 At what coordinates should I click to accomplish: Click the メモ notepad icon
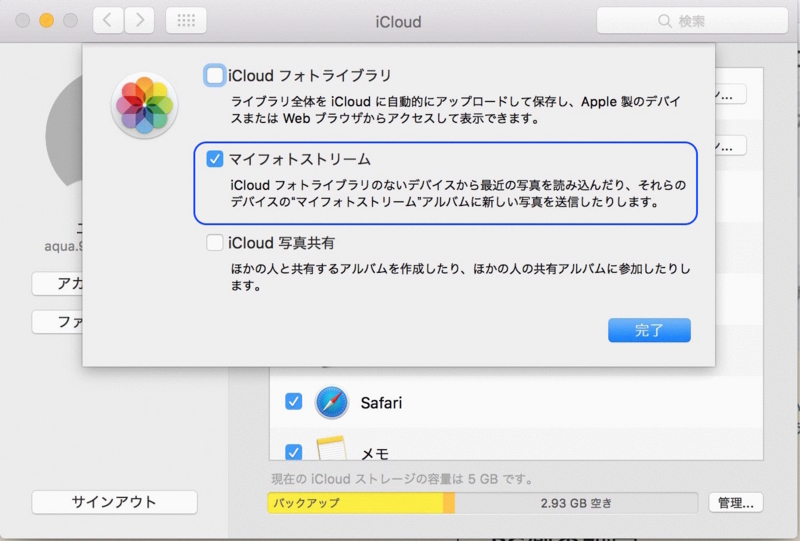pyautogui.click(x=332, y=448)
